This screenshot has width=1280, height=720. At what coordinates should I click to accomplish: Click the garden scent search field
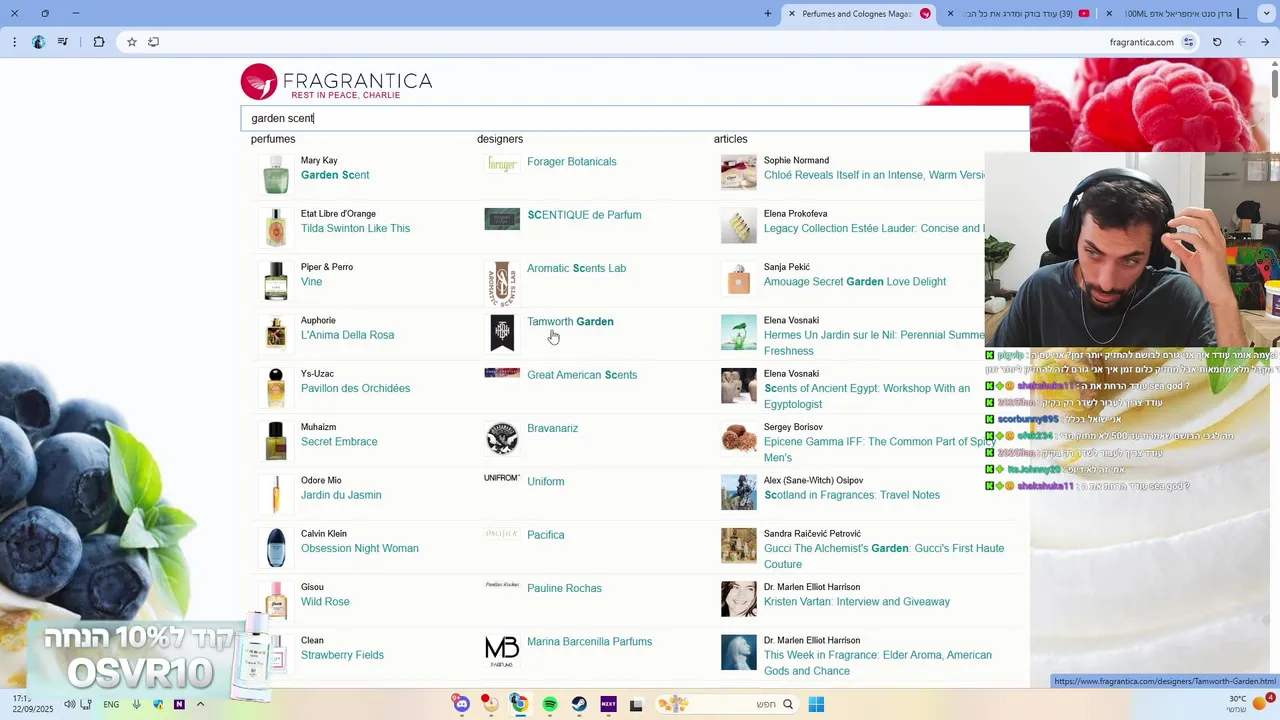[x=635, y=118]
